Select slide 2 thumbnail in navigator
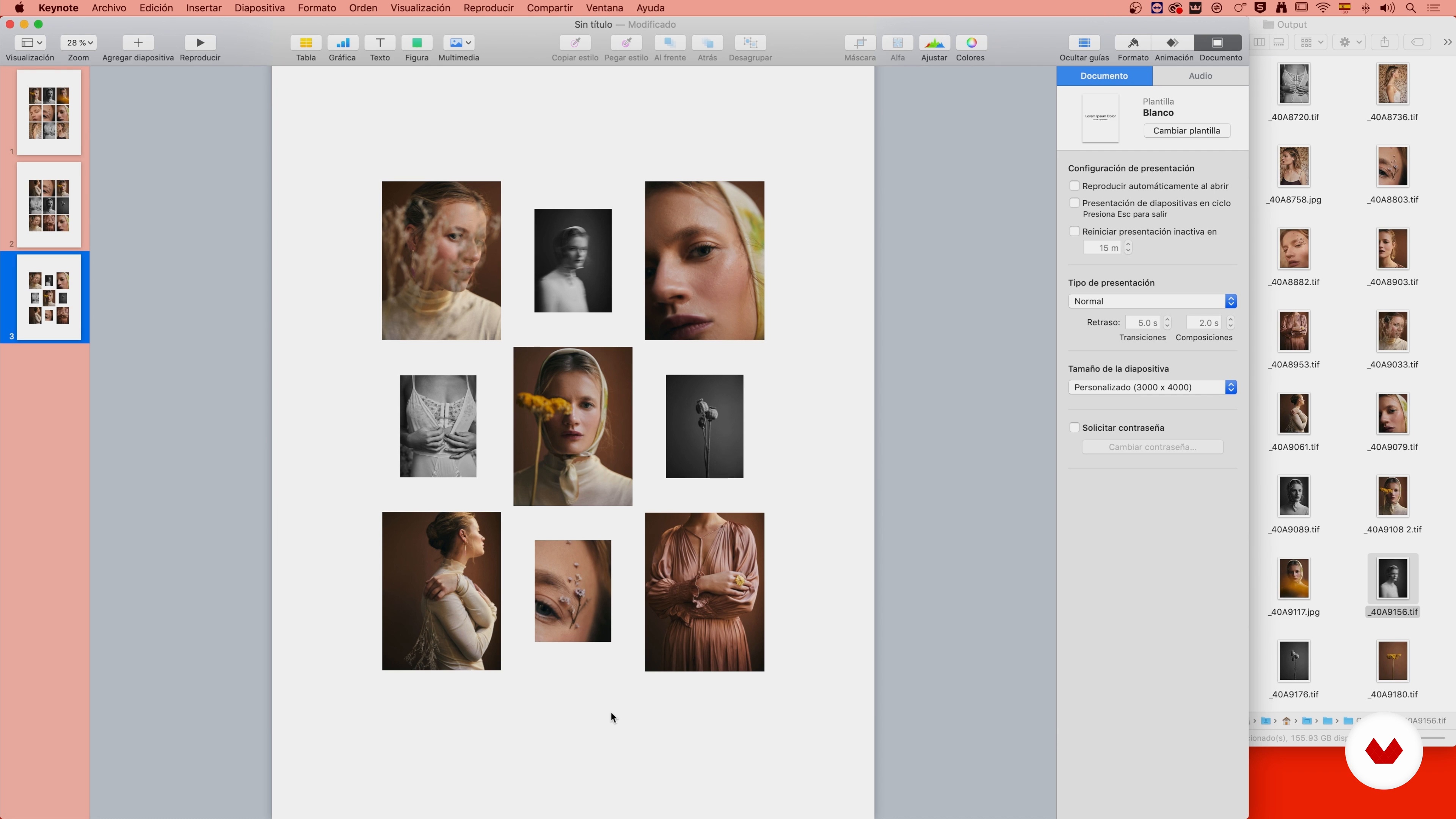Screen dimensions: 1456x819 tap(49, 205)
